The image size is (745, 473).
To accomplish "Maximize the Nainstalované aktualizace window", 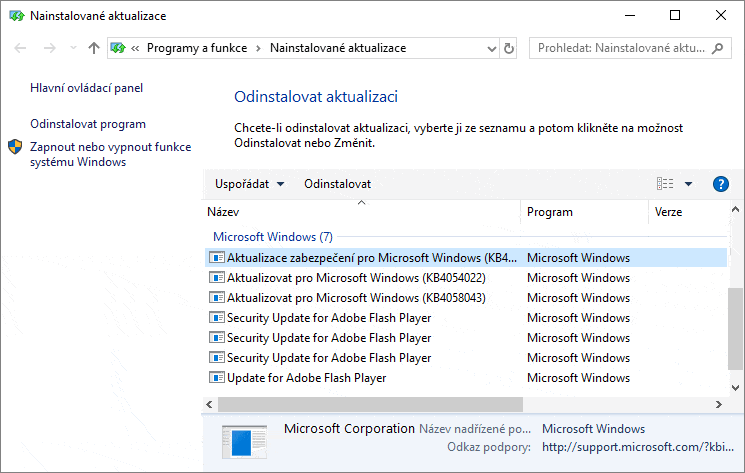I will point(675,15).
